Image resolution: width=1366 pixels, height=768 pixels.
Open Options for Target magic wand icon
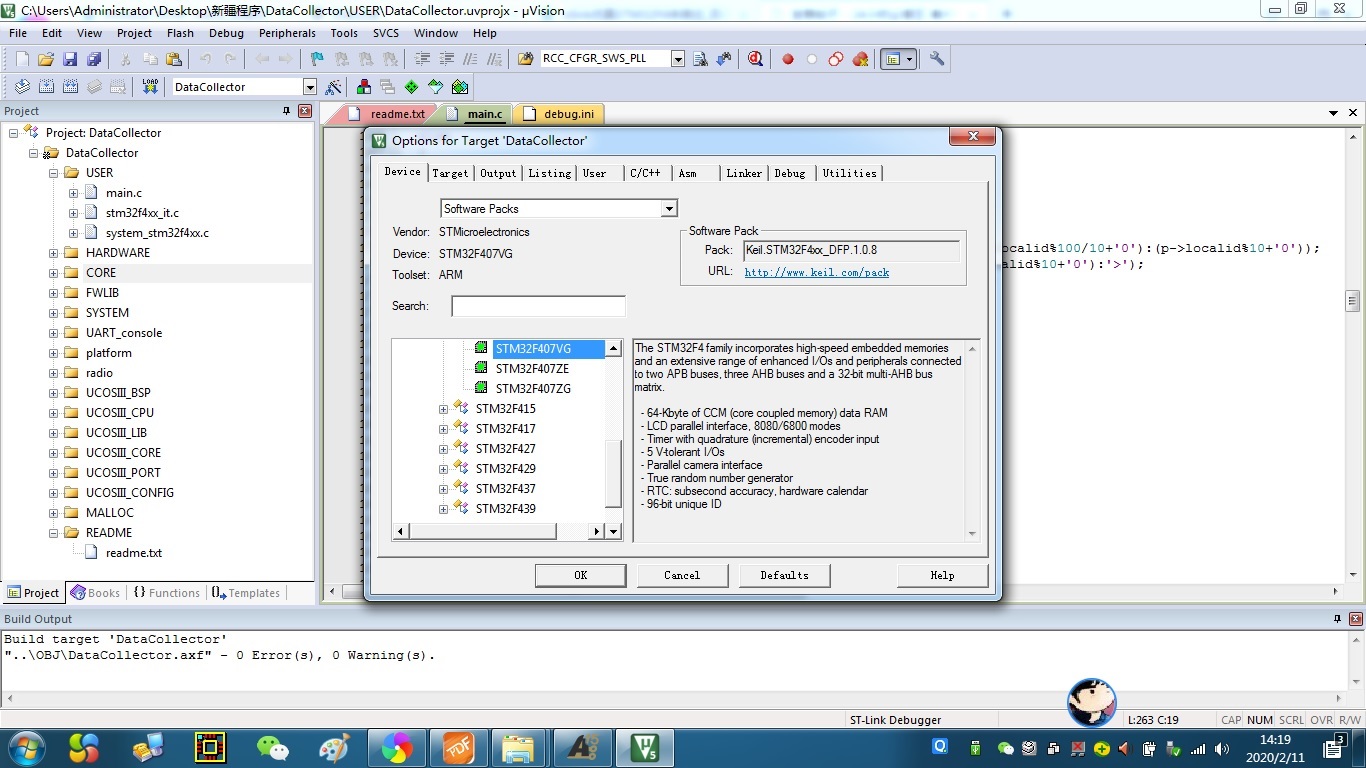coord(334,87)
